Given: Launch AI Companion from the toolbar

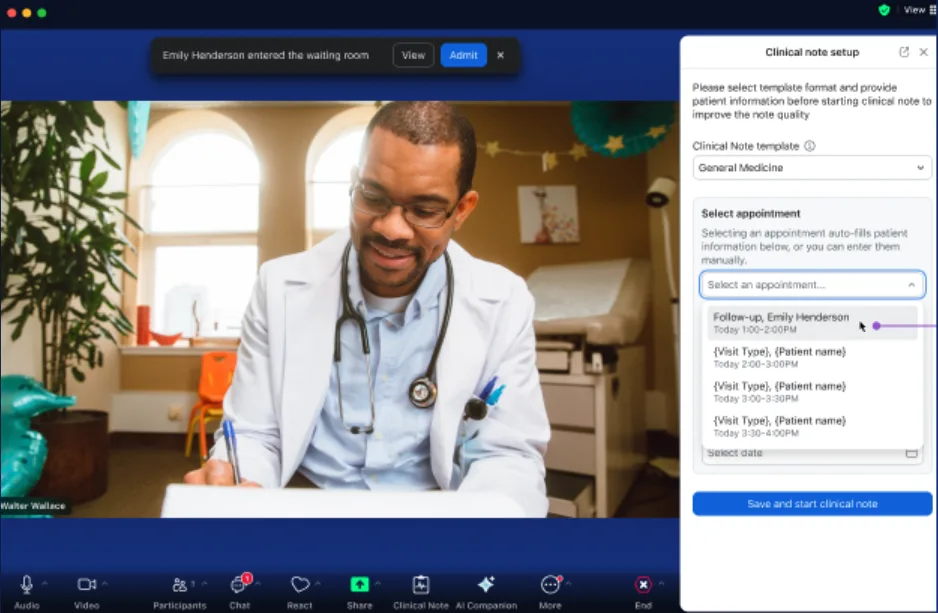Looking at the screenshot, I should point(486,584).
